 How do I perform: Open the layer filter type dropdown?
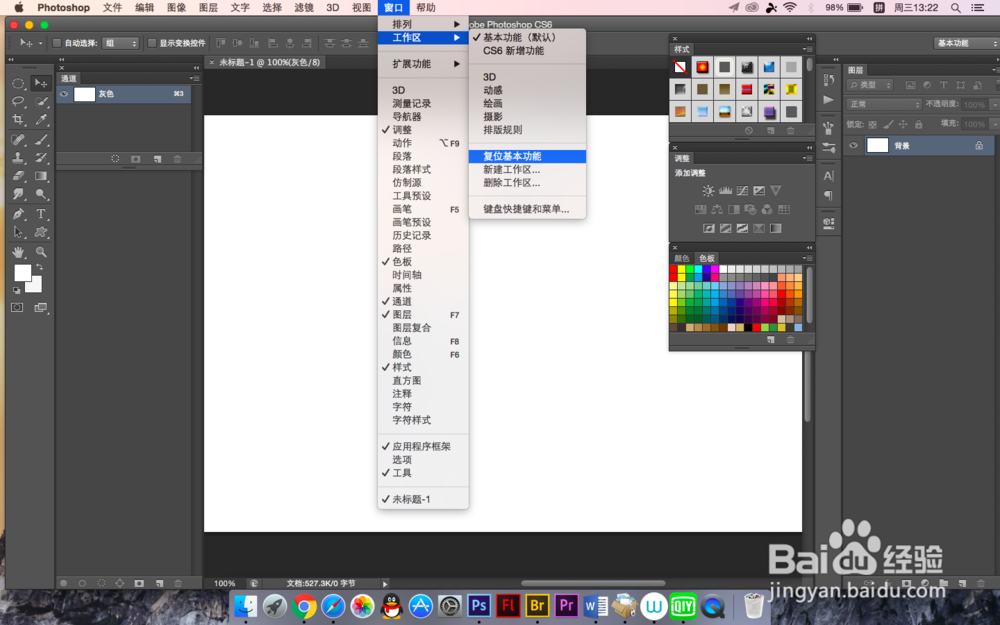[869, 85]
